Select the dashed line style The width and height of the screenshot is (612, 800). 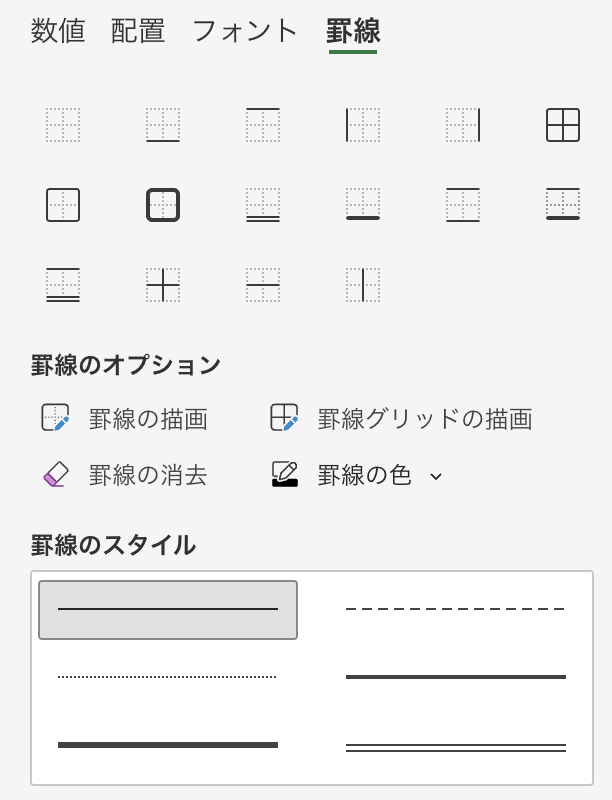tap(455, 609)
